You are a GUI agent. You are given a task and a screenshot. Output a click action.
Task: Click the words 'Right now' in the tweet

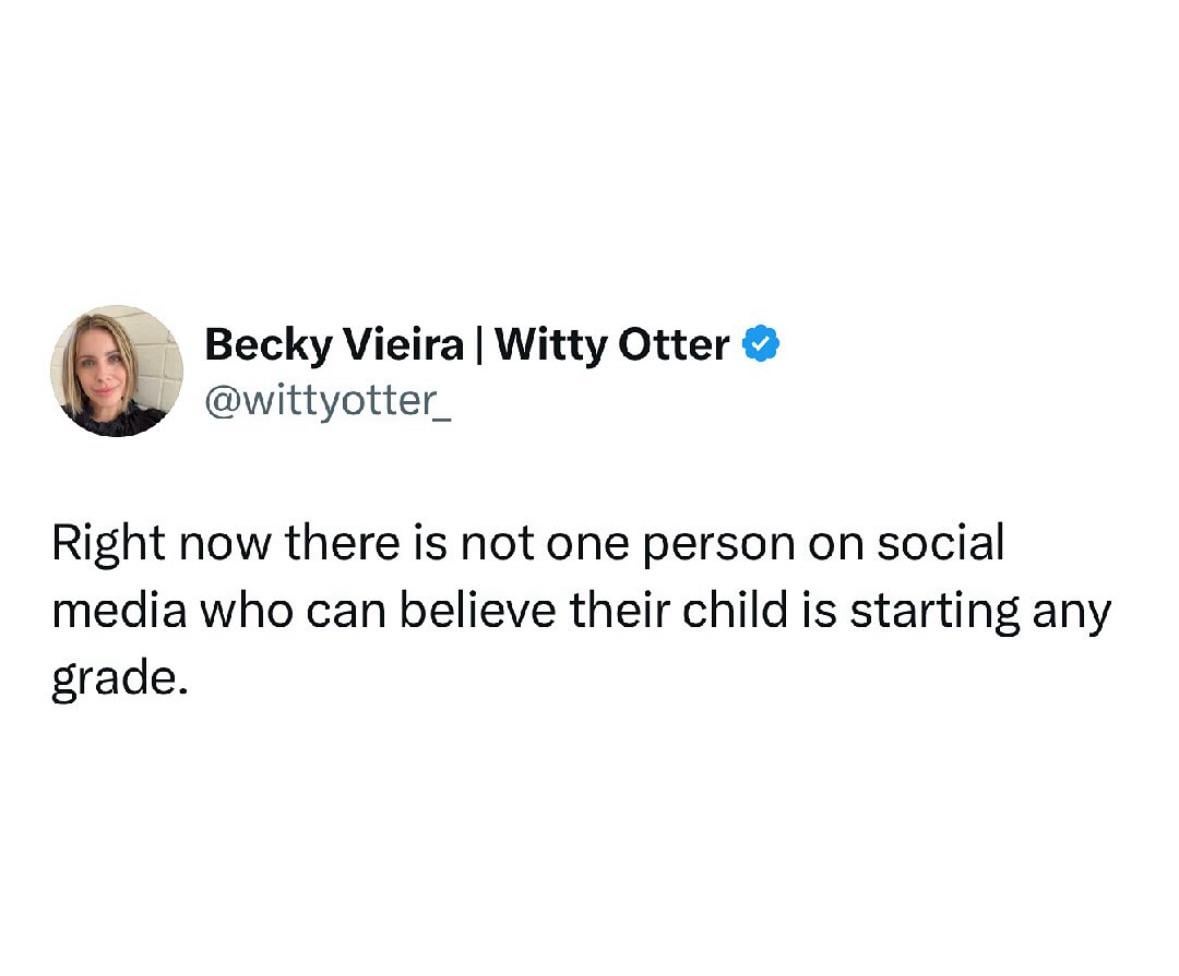tap(159, 544)
